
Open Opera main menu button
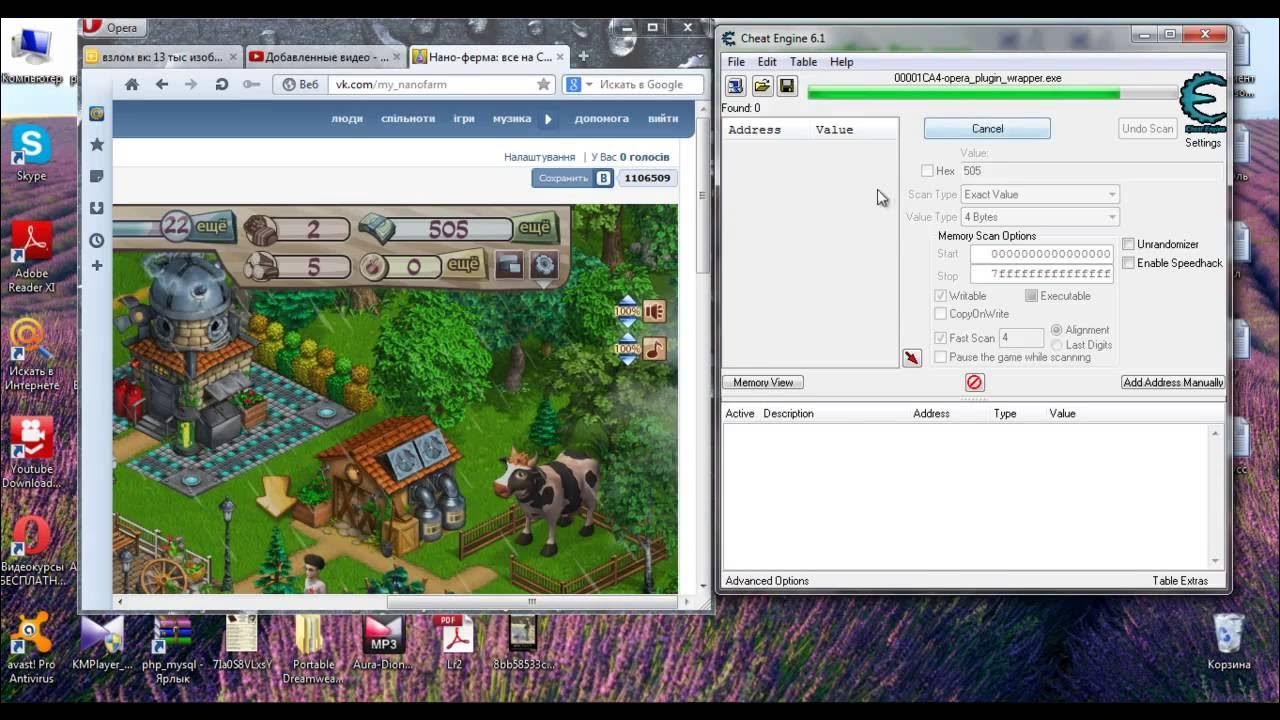113,28
